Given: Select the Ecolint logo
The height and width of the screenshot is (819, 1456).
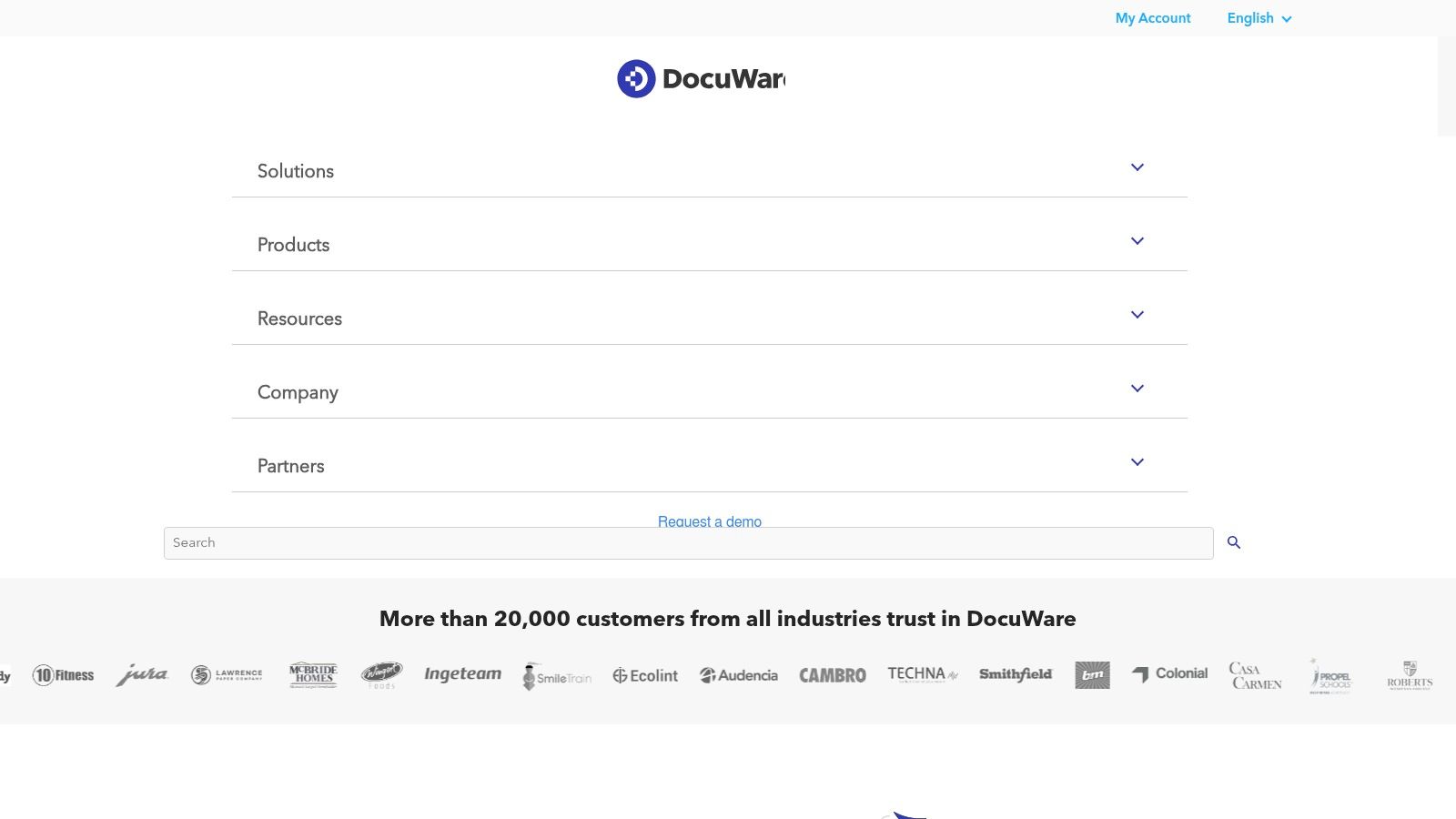Looking at the screenshot, I should click(645, 675).
